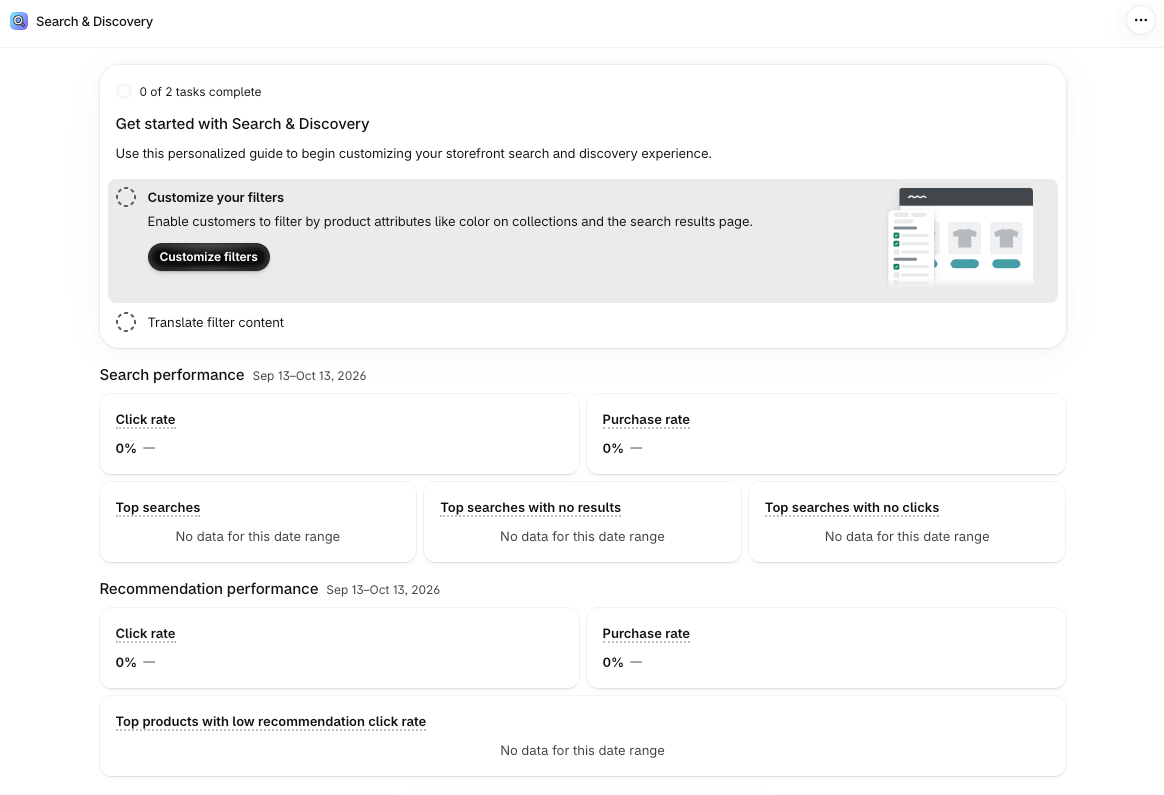Click the Search performance heading
1164x795 pixels.
(x=171, y=375)
